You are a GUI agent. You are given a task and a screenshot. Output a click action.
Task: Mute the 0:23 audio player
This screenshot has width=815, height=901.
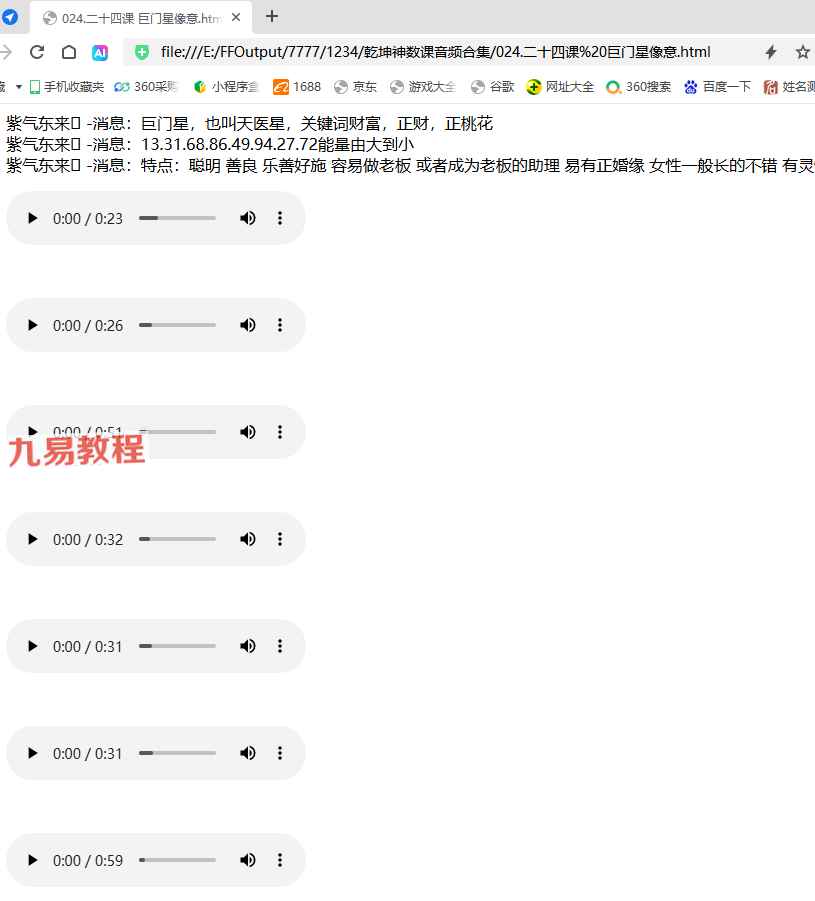pyautogui.click(x=247, y=218)
